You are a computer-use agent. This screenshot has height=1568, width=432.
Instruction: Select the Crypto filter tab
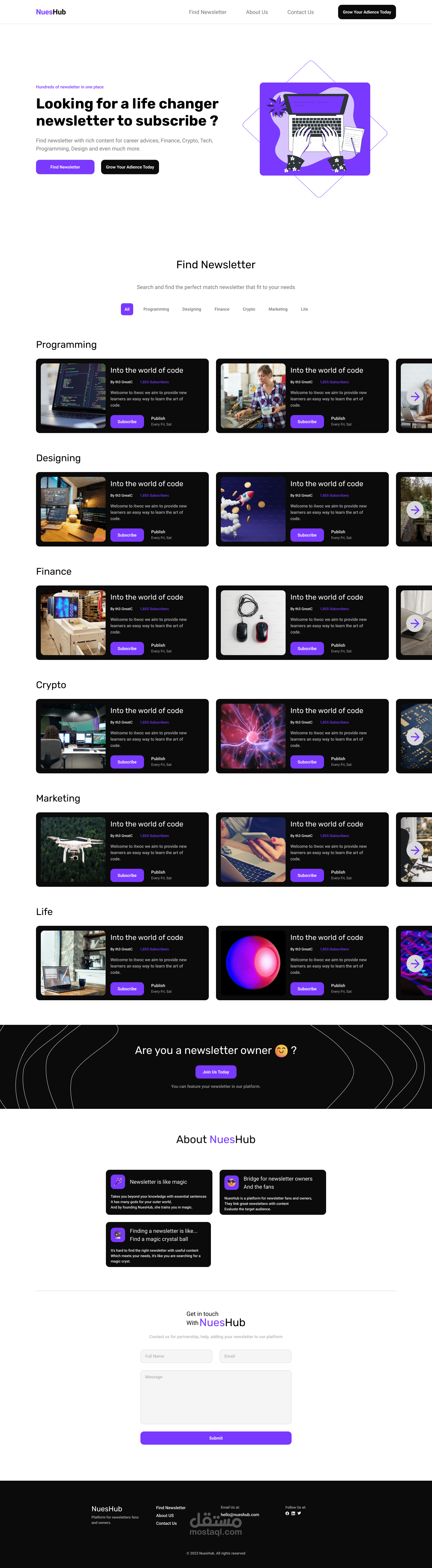tap(249, 309)
